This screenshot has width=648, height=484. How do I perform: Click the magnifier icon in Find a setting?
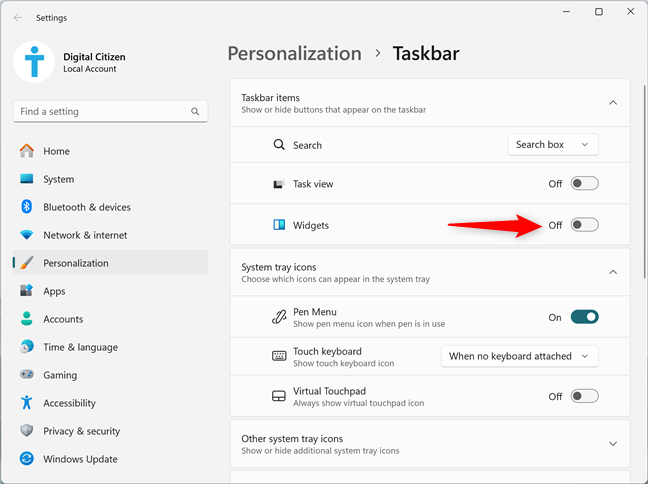[x=195, y=111]
